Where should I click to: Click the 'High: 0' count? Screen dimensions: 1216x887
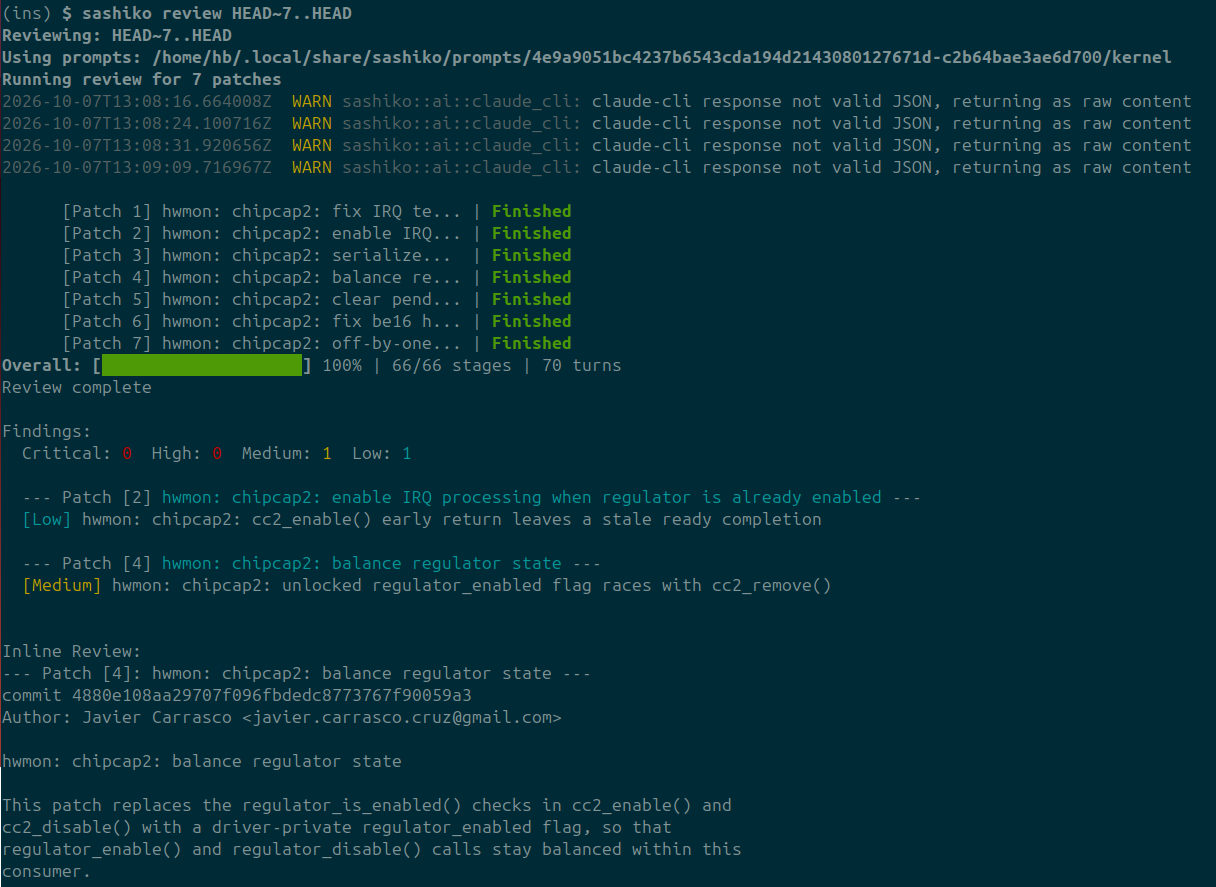[x=187, y=453]
